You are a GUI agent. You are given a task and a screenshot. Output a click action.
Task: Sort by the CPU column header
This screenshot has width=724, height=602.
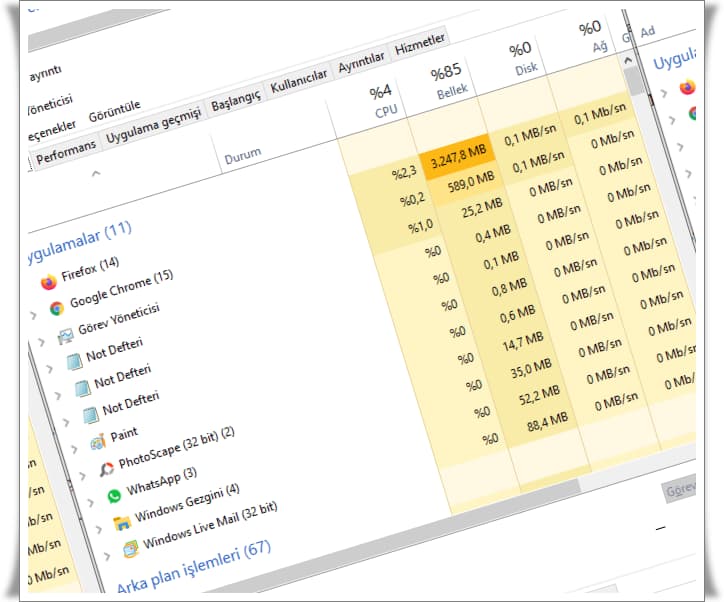(x=382, y=101)
